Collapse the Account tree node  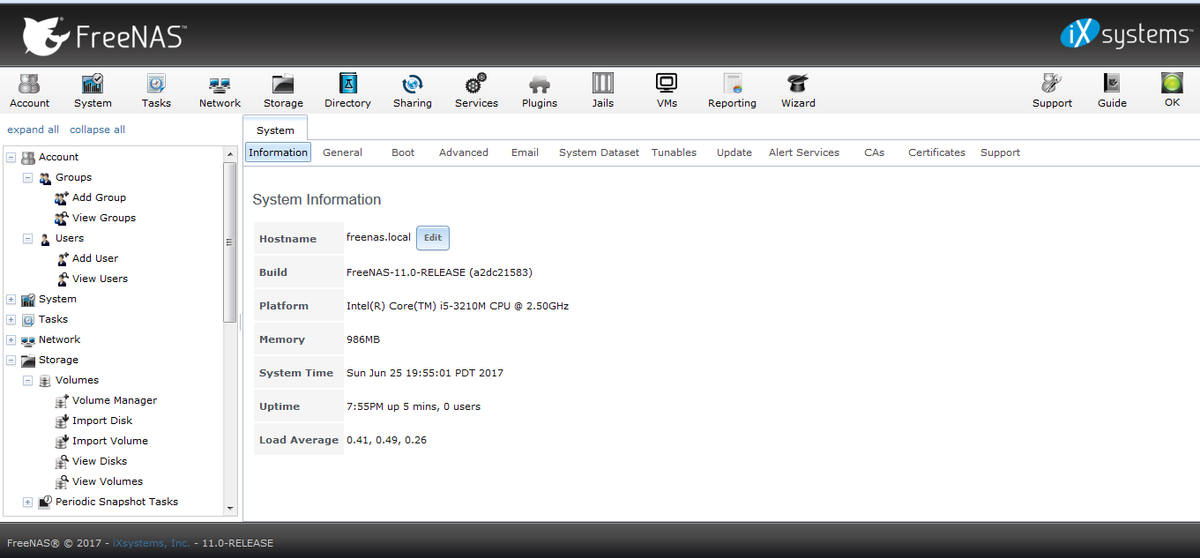click(x=11, y=157)
